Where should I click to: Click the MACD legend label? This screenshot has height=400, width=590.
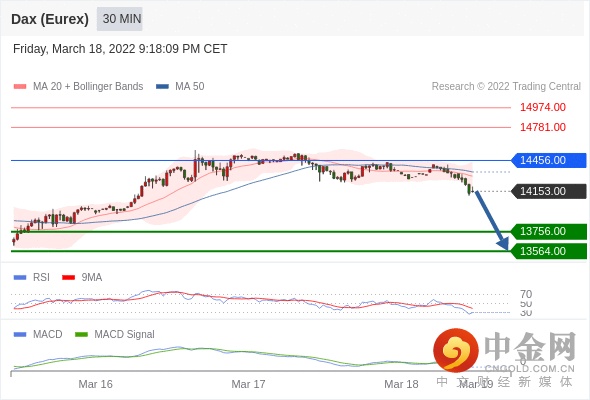coord(48,335)
